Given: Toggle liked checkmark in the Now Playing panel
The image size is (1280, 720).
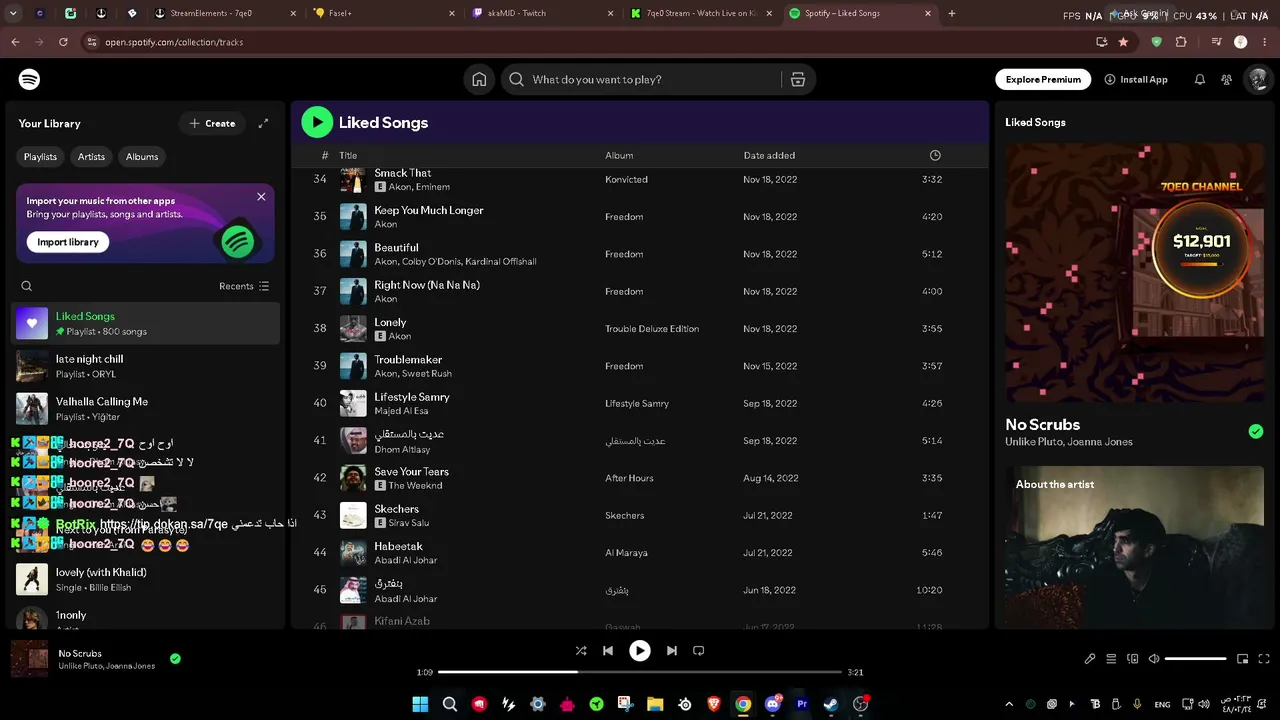Looking at the screenshot, I should 1256,432.
